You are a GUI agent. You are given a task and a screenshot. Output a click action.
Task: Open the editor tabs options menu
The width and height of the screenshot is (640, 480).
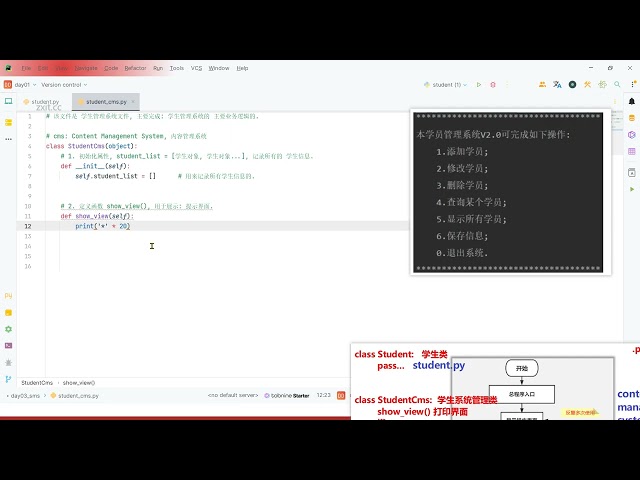[x=615, y=102]
